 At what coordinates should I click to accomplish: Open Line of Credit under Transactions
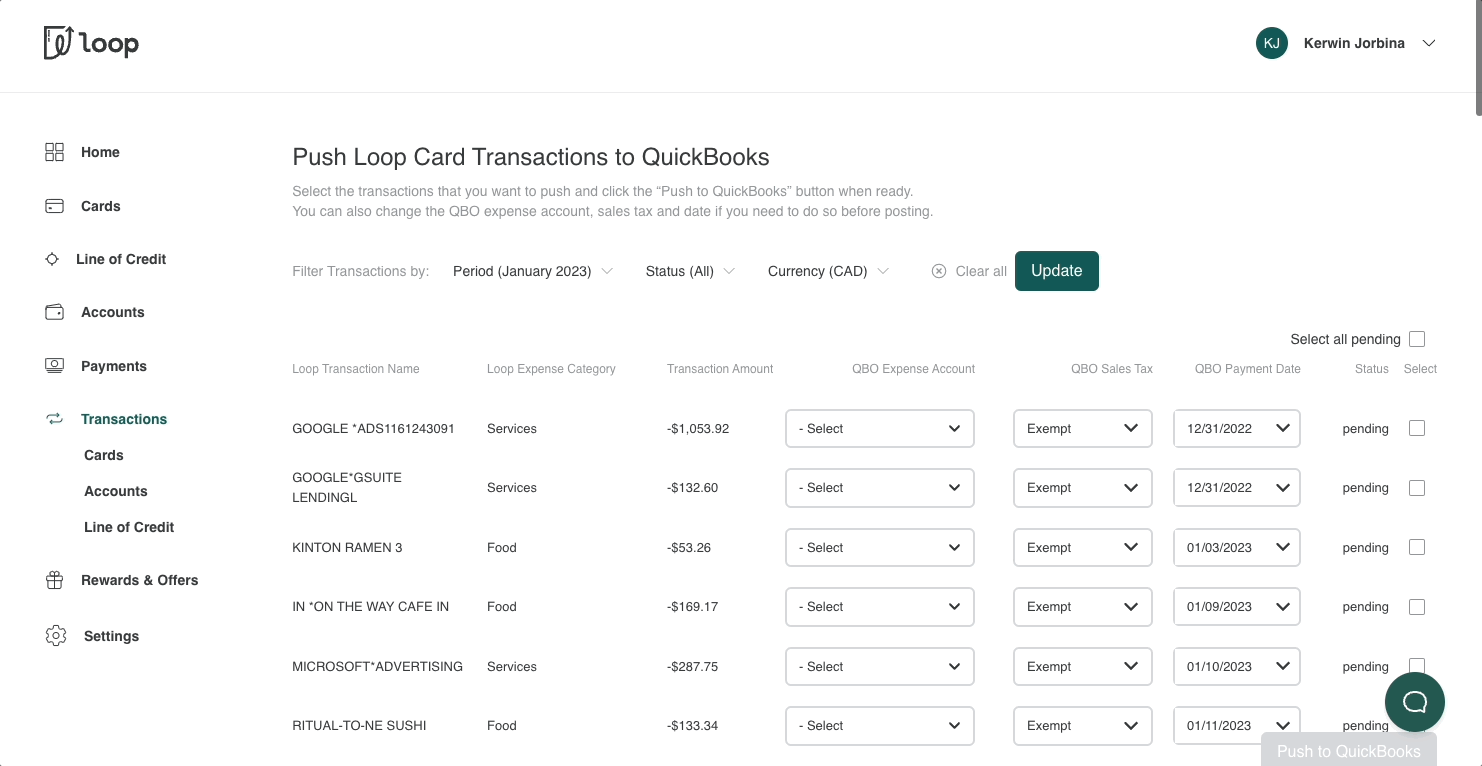tap(129, 527)
